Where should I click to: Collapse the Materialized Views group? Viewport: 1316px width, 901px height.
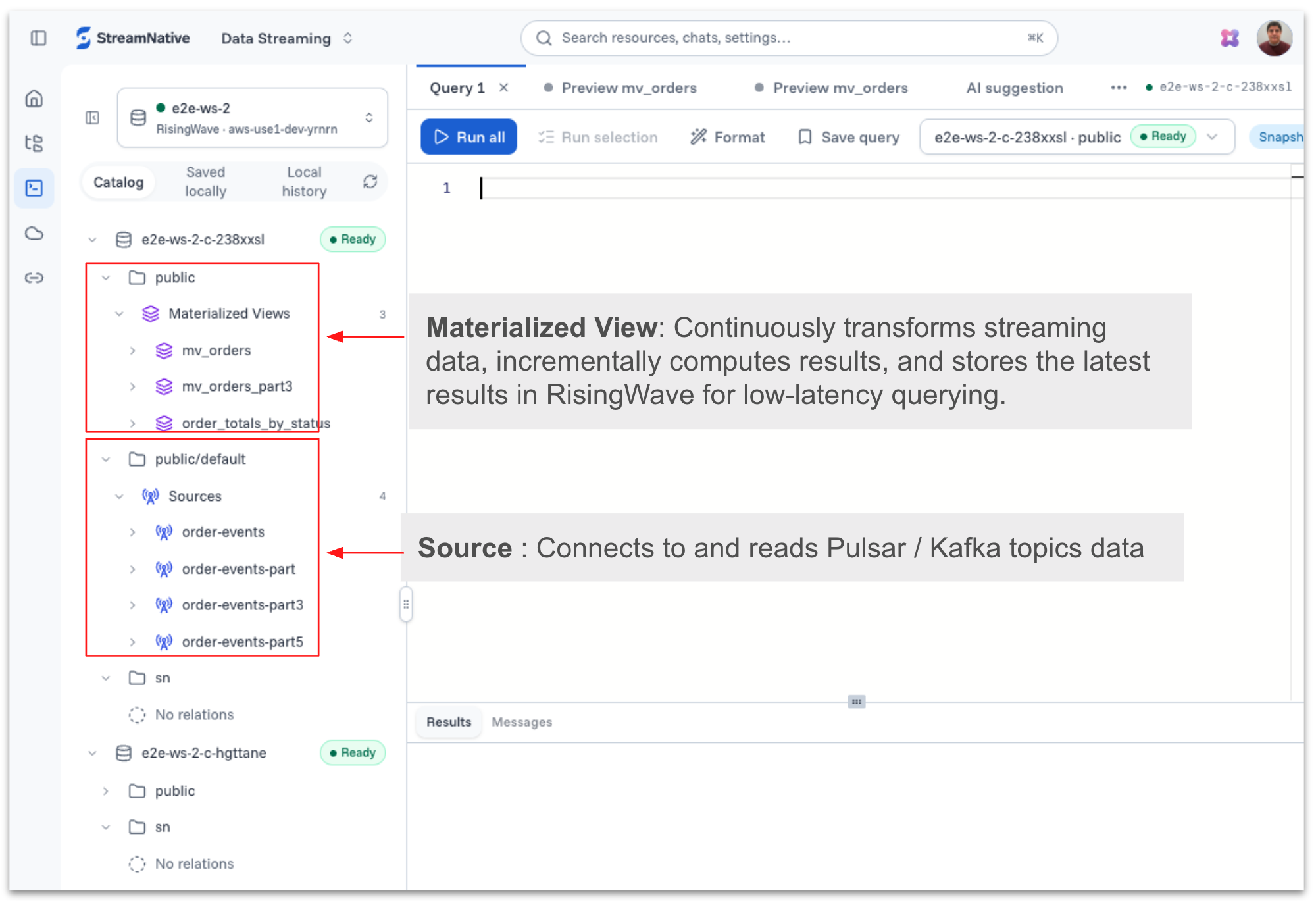click(119, 314)
